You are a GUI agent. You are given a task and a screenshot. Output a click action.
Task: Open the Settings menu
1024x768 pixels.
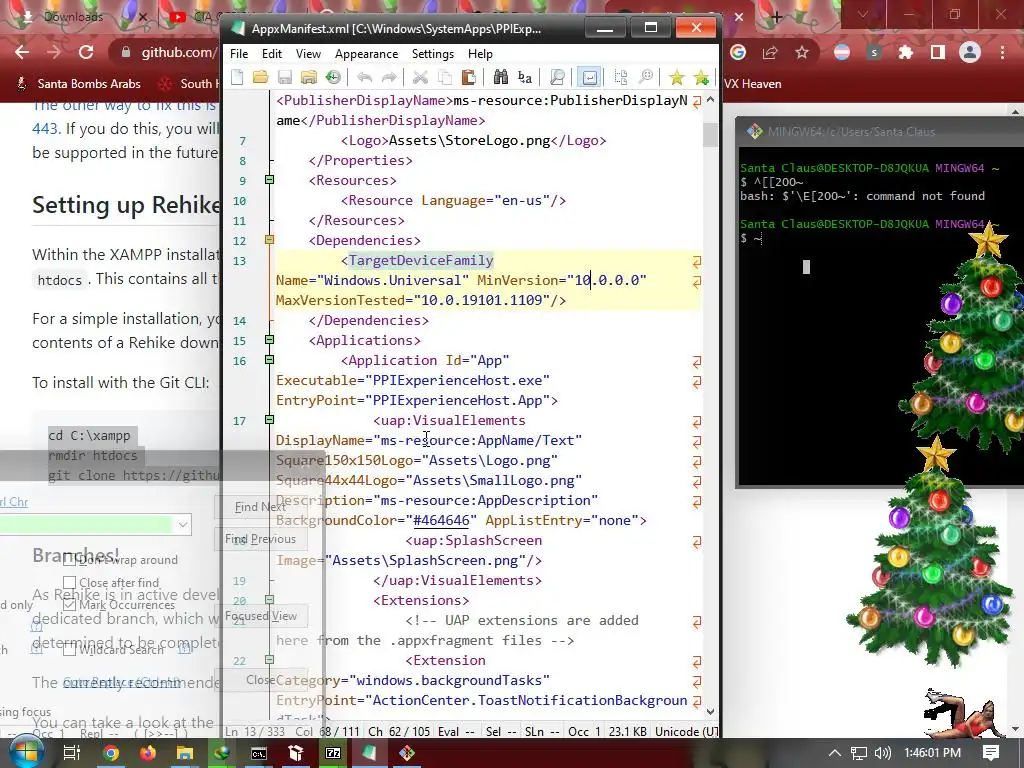pos(433,54)
